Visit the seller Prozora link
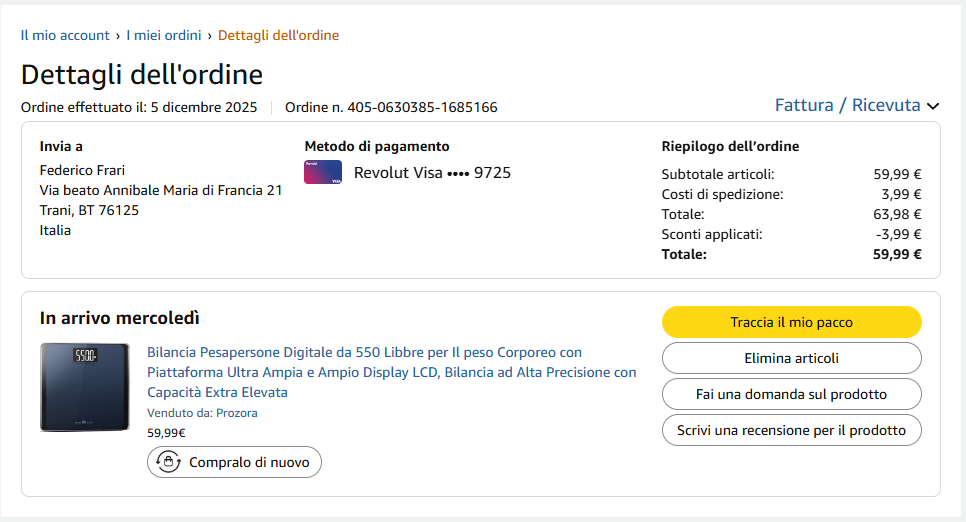Image resolution: width=966 pixels, height=522 pixels. pos(237,413)
